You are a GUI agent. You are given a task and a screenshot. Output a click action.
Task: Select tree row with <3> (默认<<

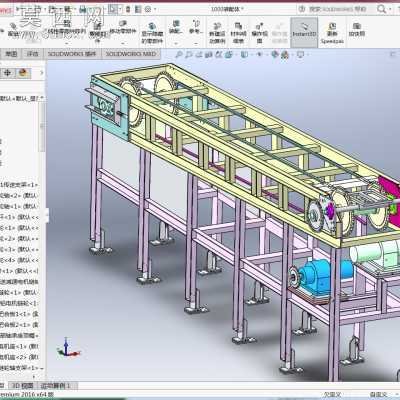point(19,249)
